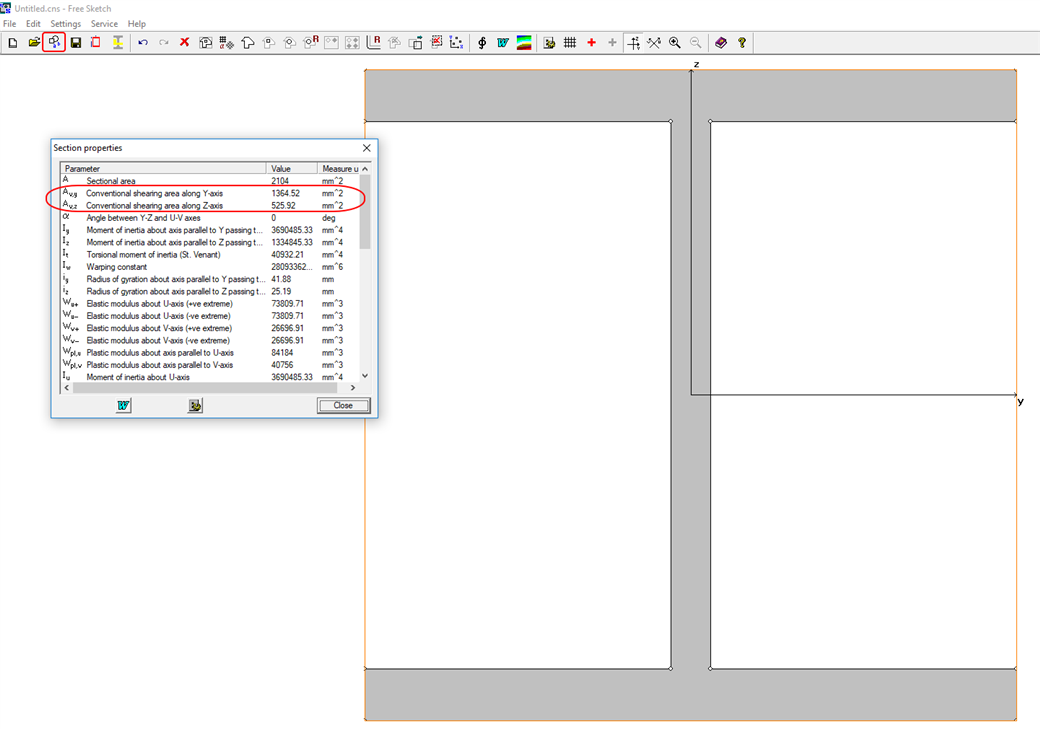Toggle the crossed U-V axes icon
This screenshot has width=1040, height=729.
[x=655, y=42]
